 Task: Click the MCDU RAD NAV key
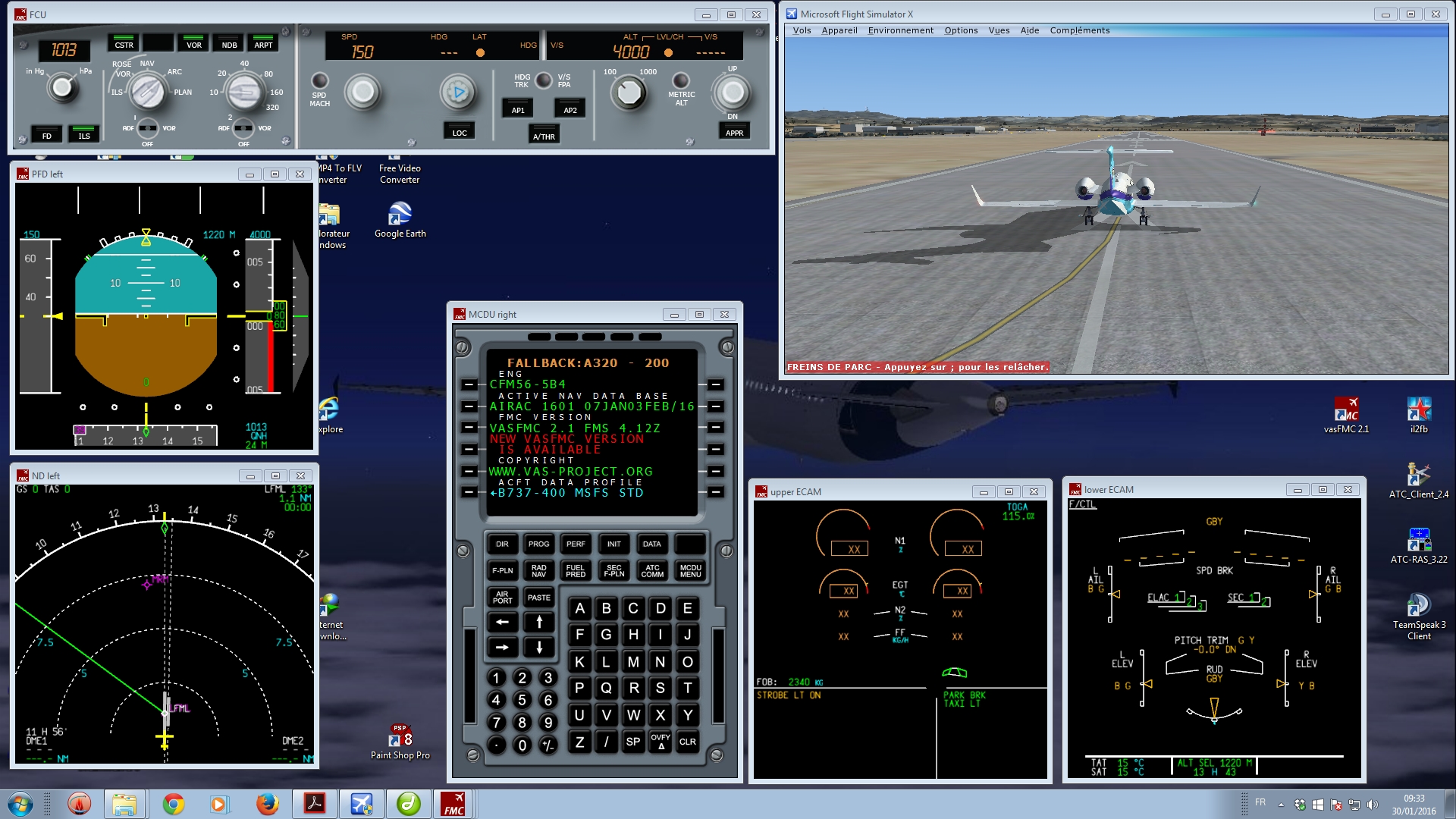click(x=538, y=570)
